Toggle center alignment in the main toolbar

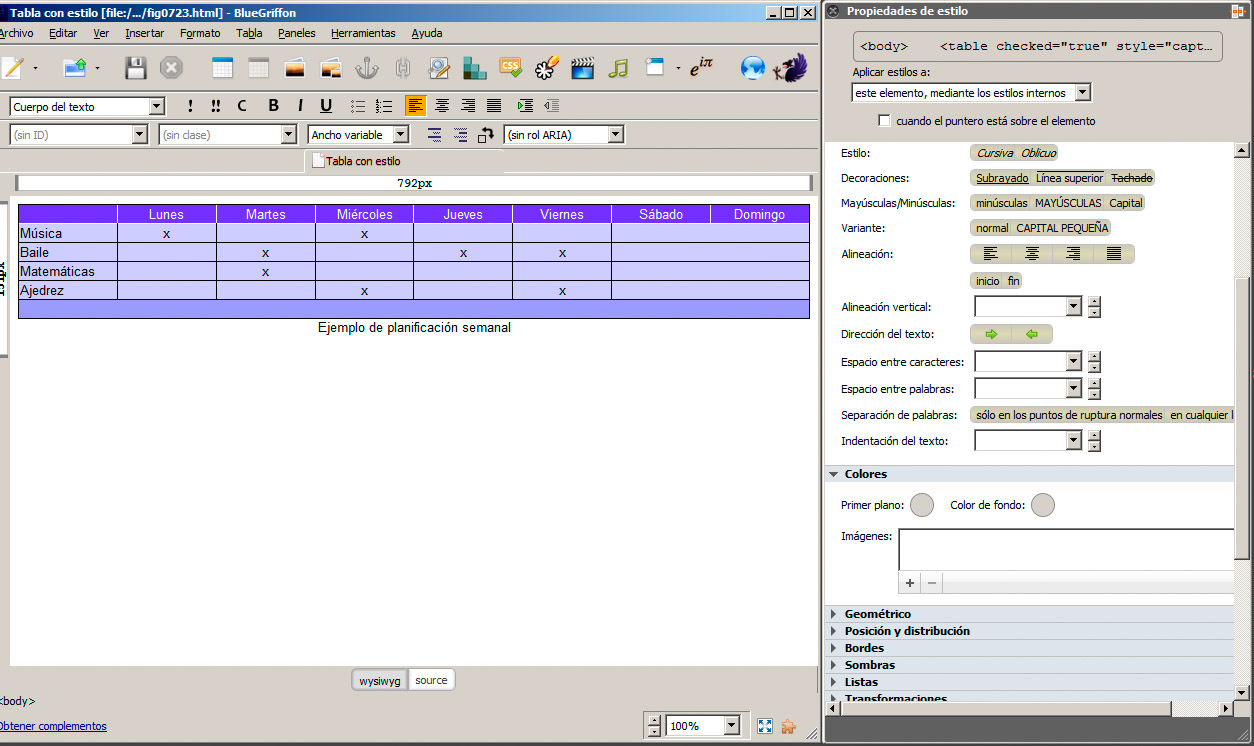(x=442, y=106)
